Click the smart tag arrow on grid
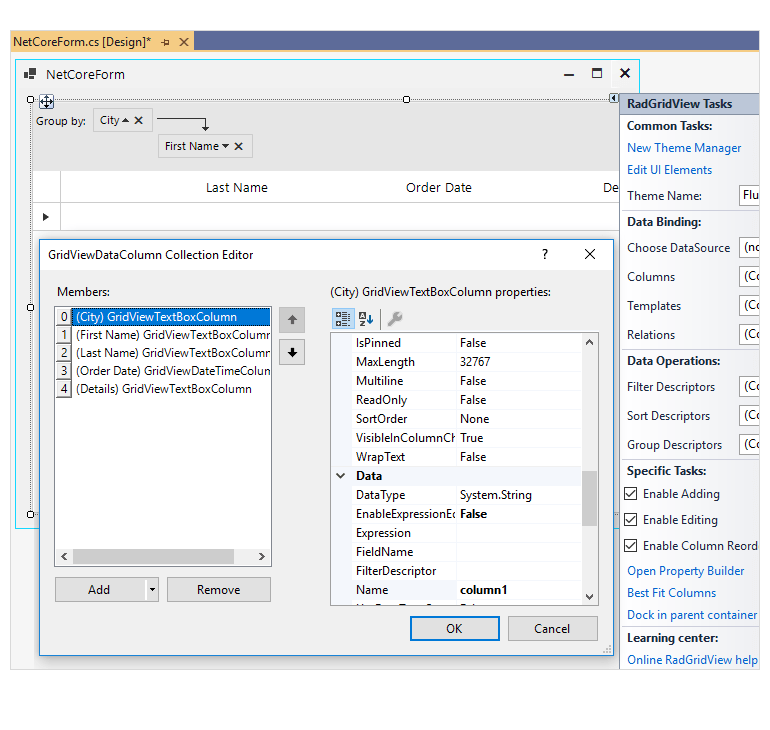The image size is (770, 730). pos(613,98)
